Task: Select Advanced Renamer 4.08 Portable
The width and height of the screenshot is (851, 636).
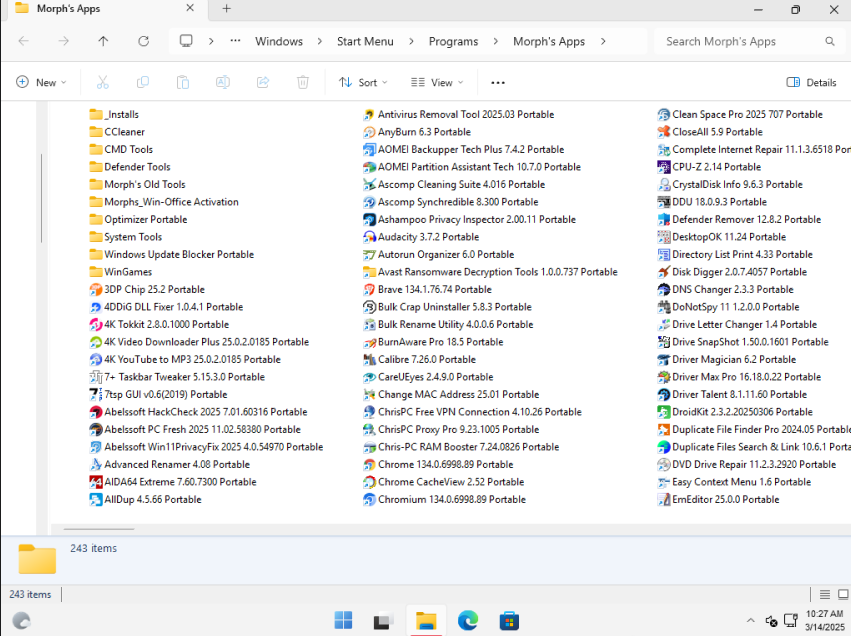Action: (170, 465)
